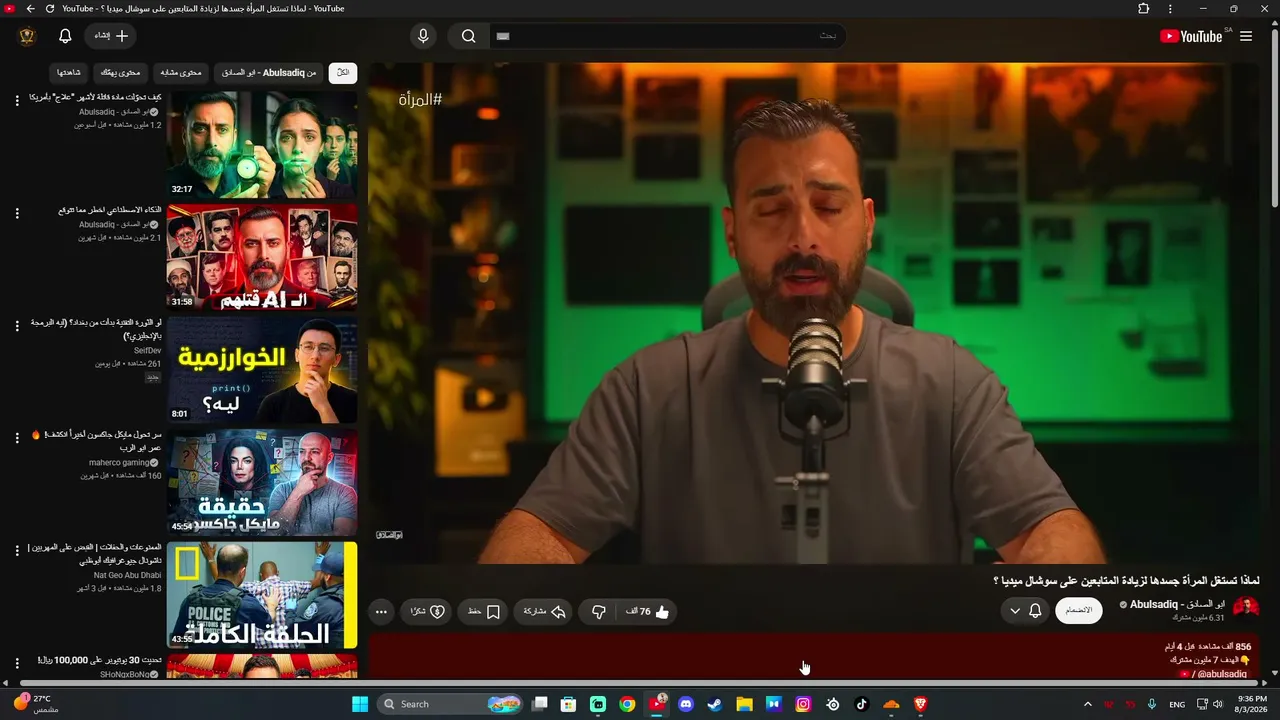The height and width of the screenshot is (720, 1280).
Task: Click the vertical page scrollbar thumb
Action: click(1274, 120)
